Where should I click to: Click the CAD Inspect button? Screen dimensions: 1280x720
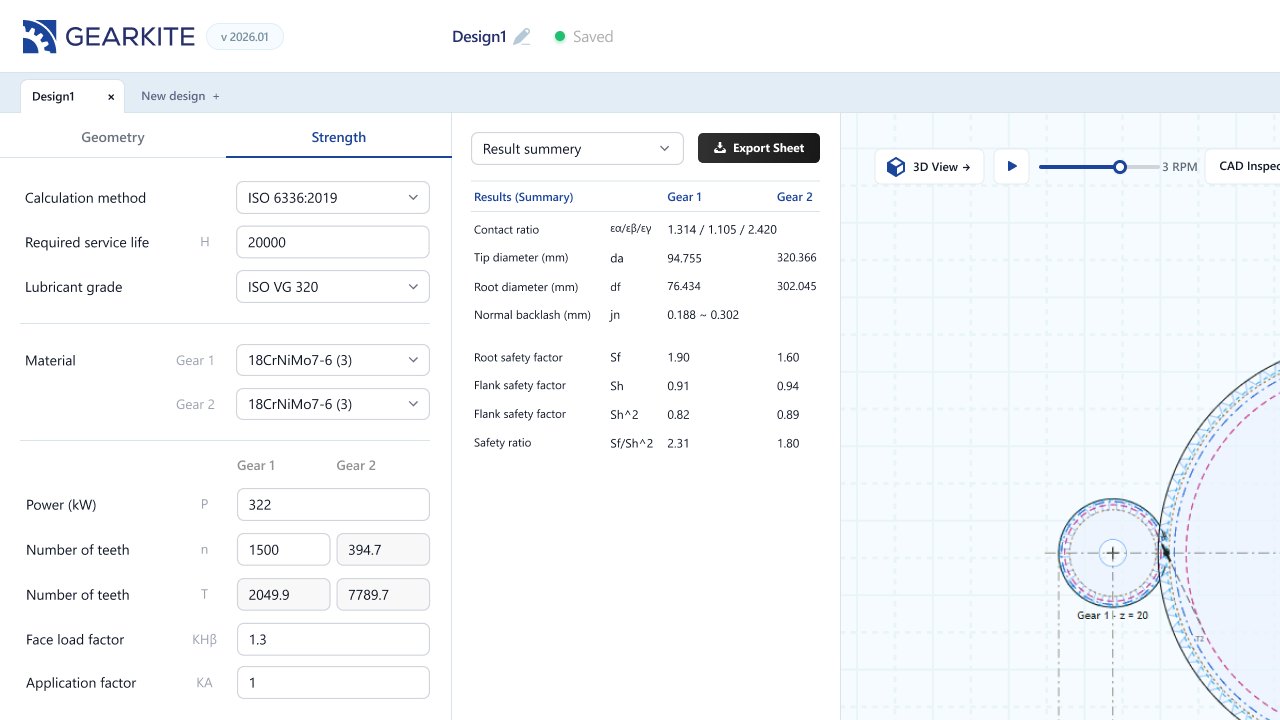tap(1242, 166)
